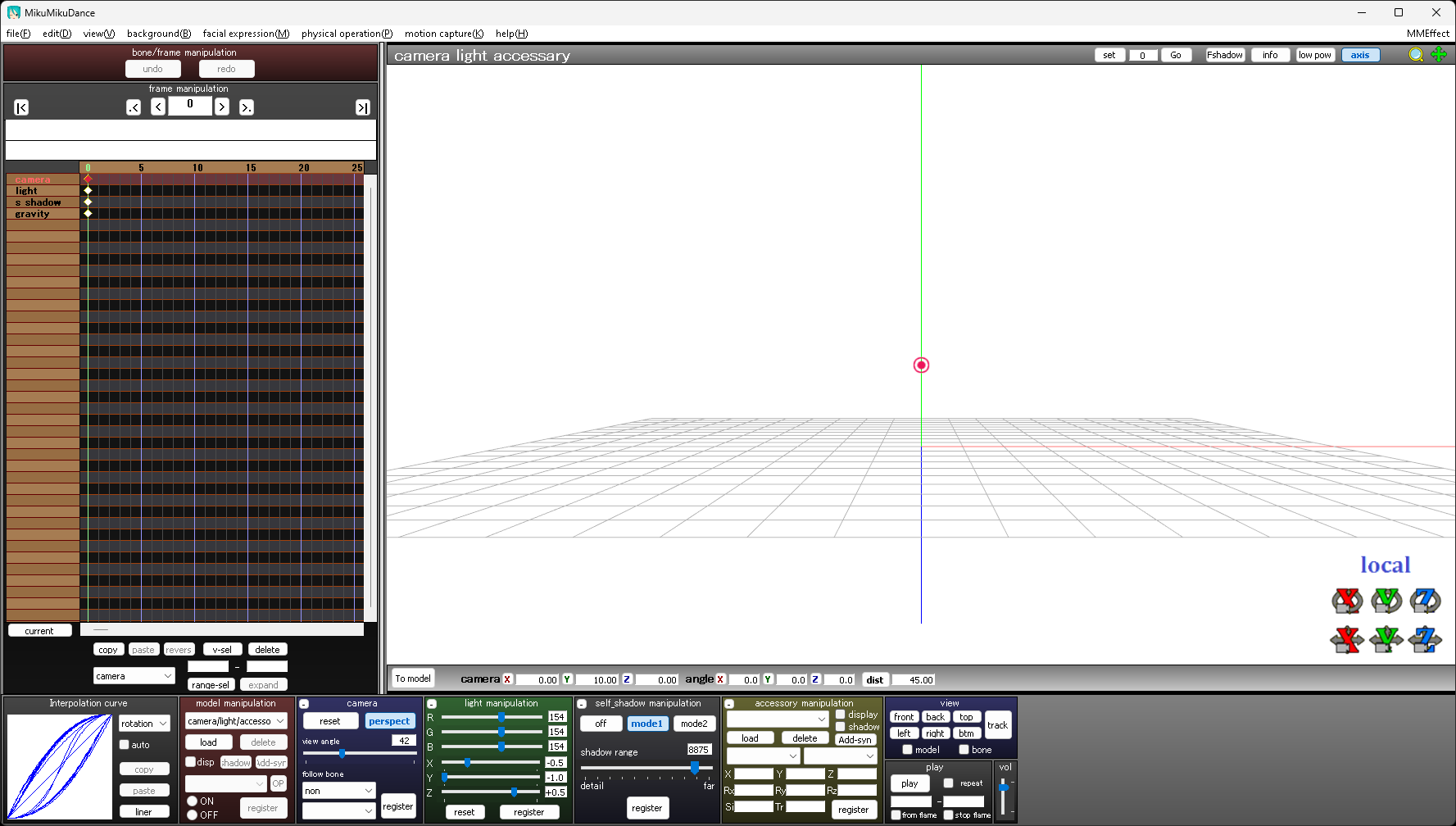
Task: Jump to the first frame
Action: tap(21, 107)
